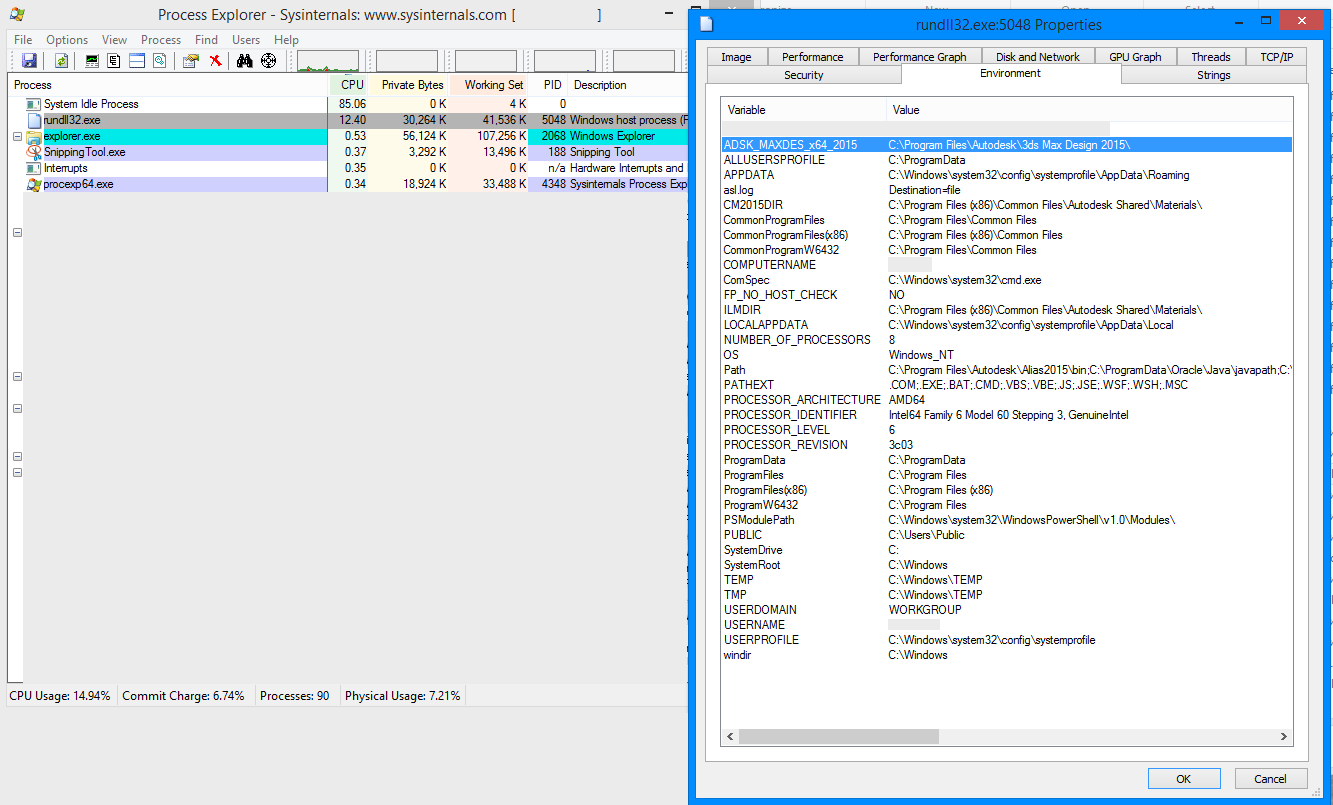Open the Options menu
This screenshot has width=1333, height=805.
click(66, 39)
